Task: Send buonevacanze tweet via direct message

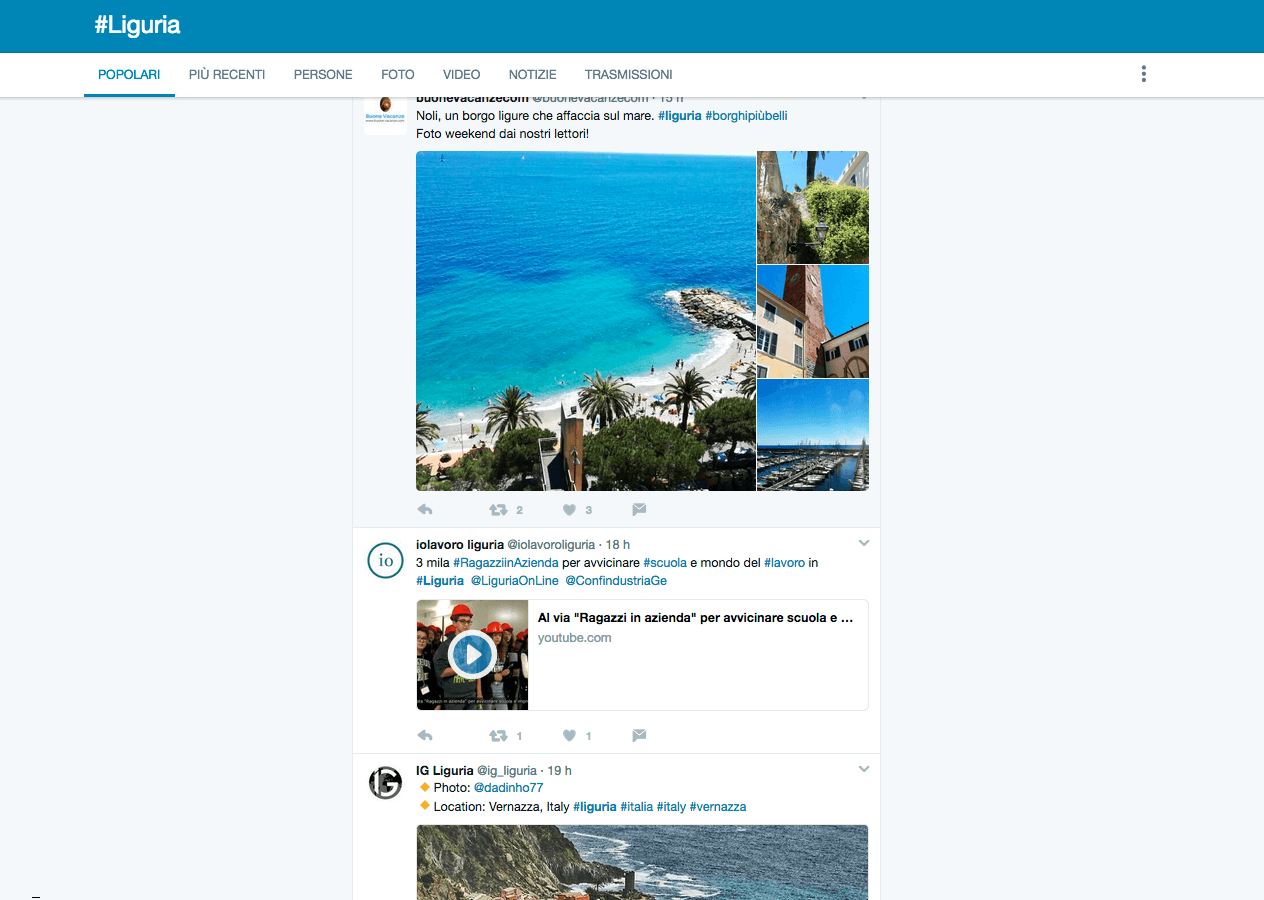Action: [639, 510]
